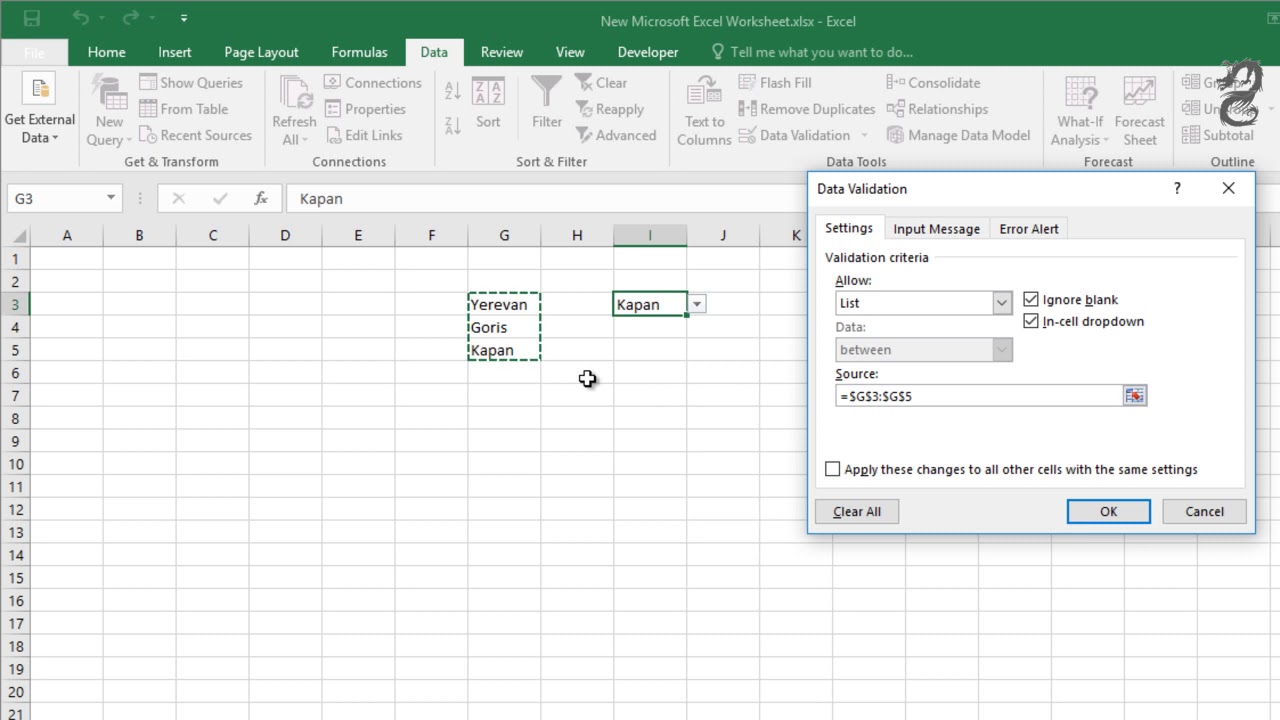Open the New Query menu
The height and width of the screenshot is (720, 1280).
109,110
